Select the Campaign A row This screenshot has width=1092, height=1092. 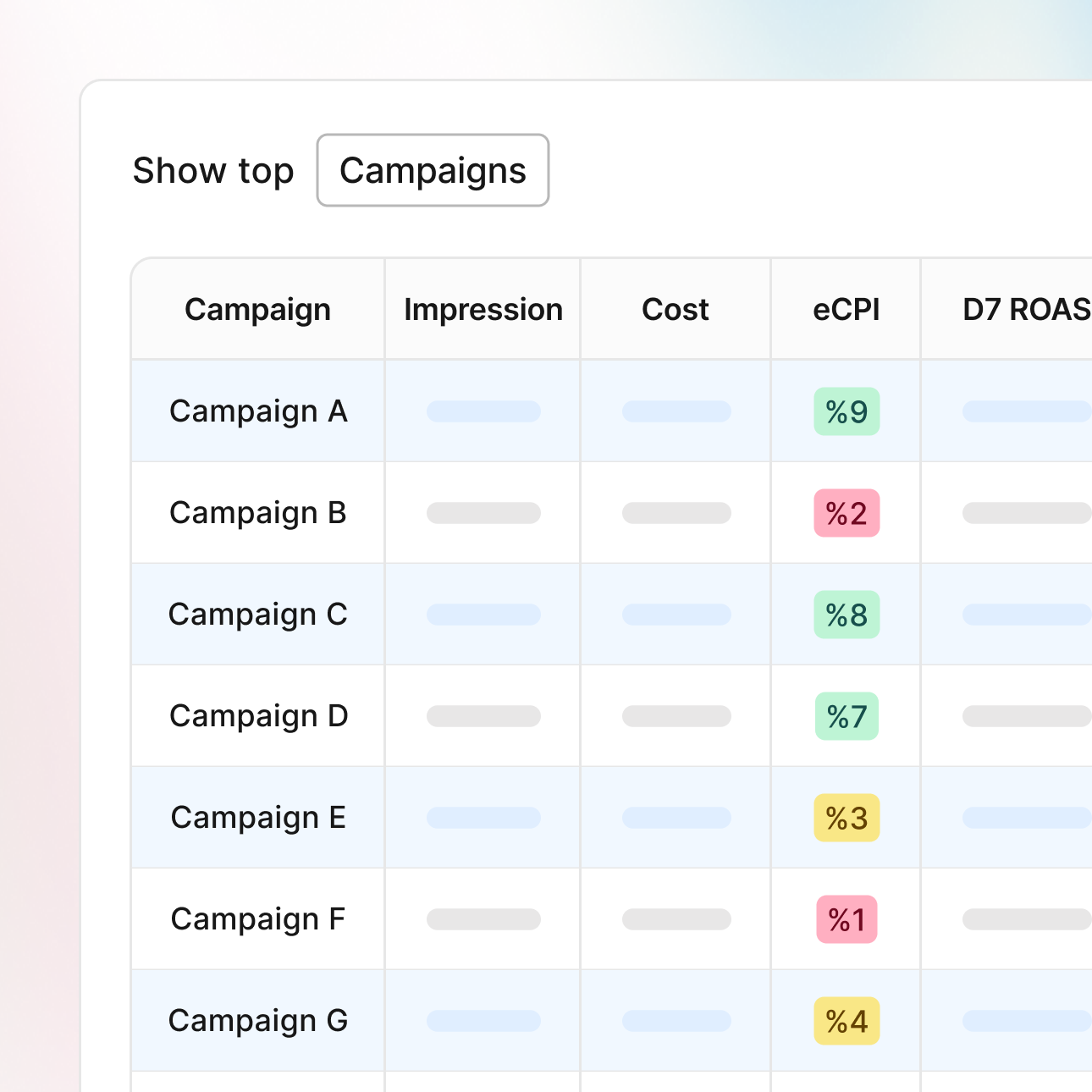pyautogui.click(x=258, y=411)
